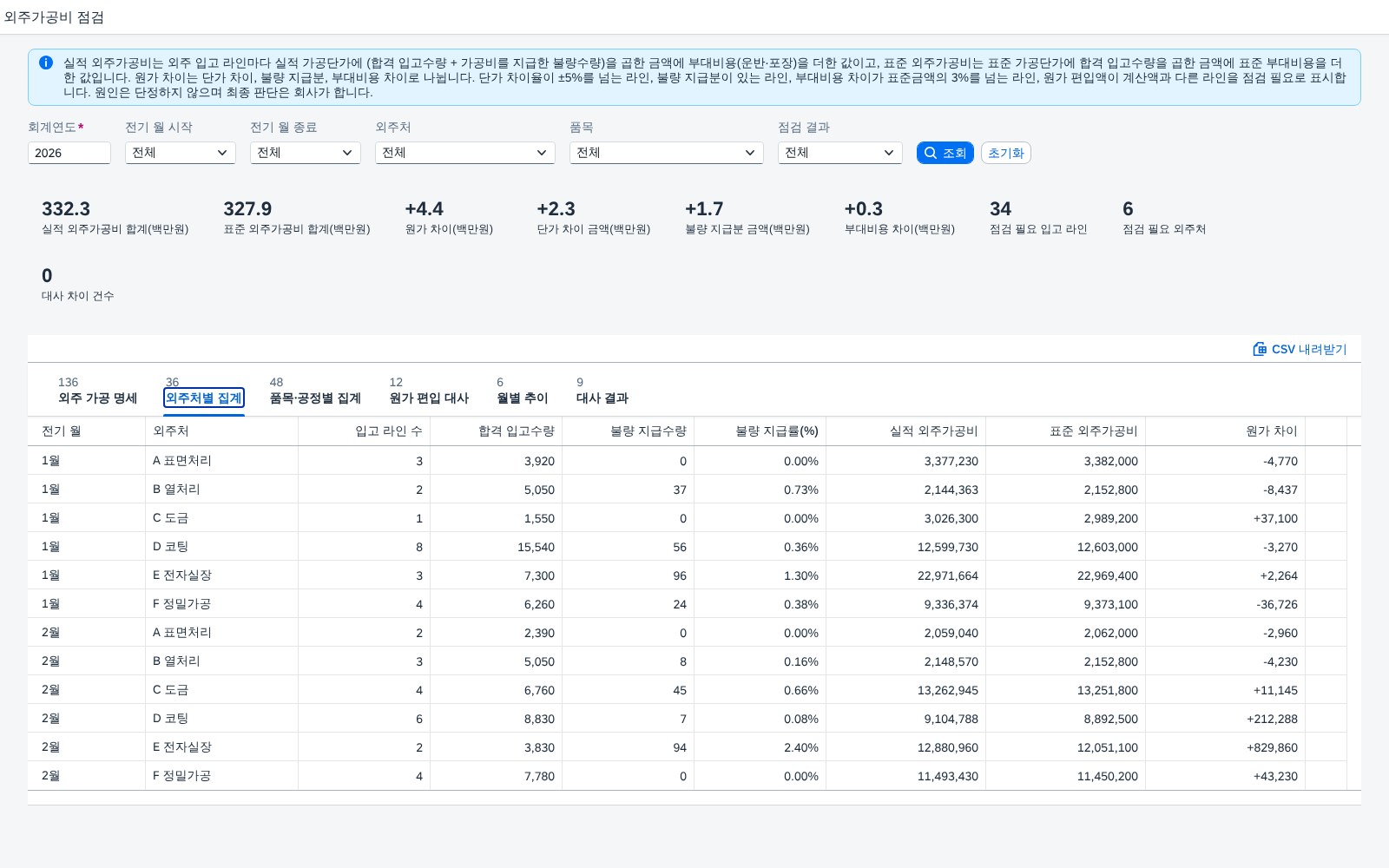
Task: Select the 1월 C 도금 row
Action: tap(694, 518)
